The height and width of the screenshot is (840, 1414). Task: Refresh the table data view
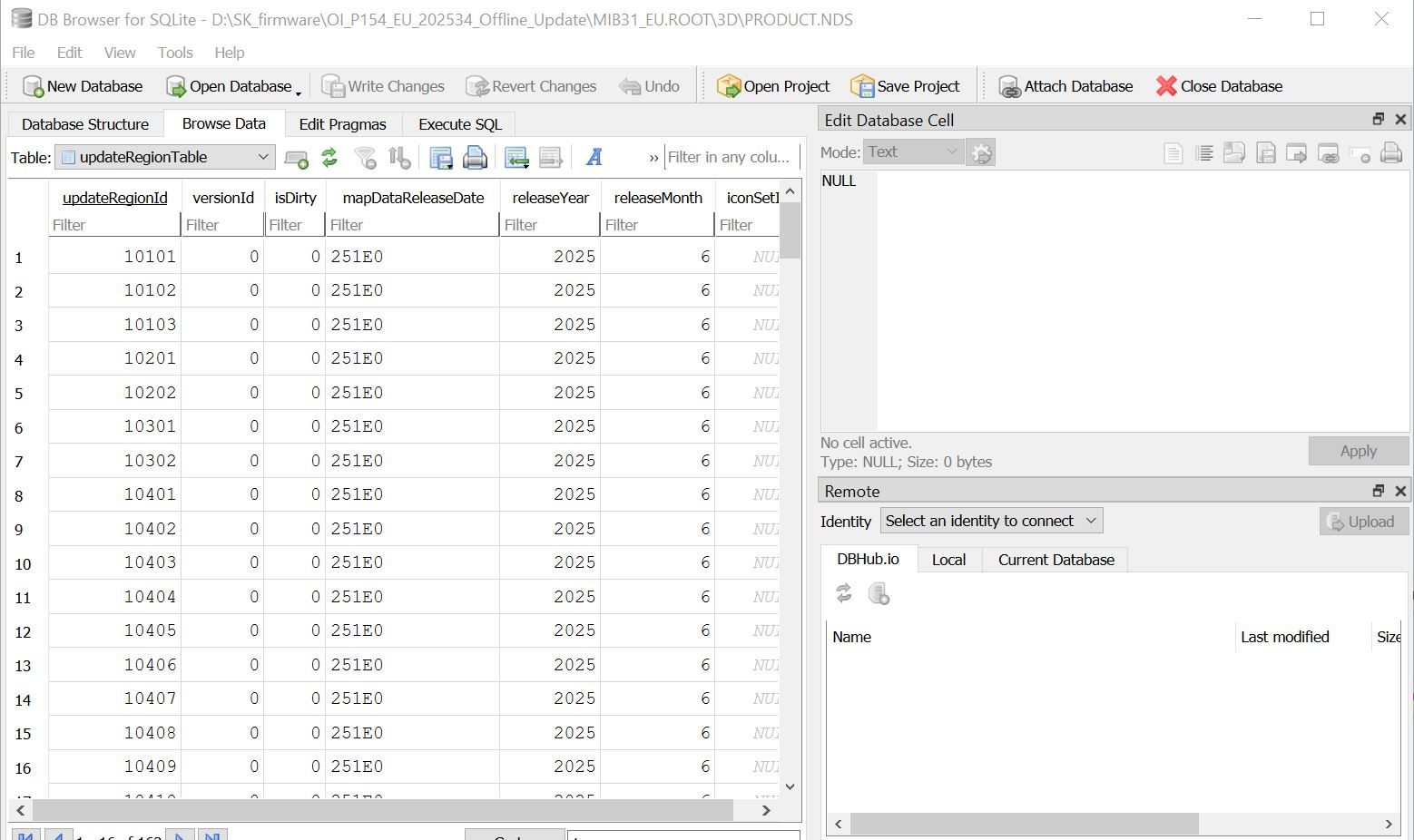pyautogui.click(x=329, y=158)
